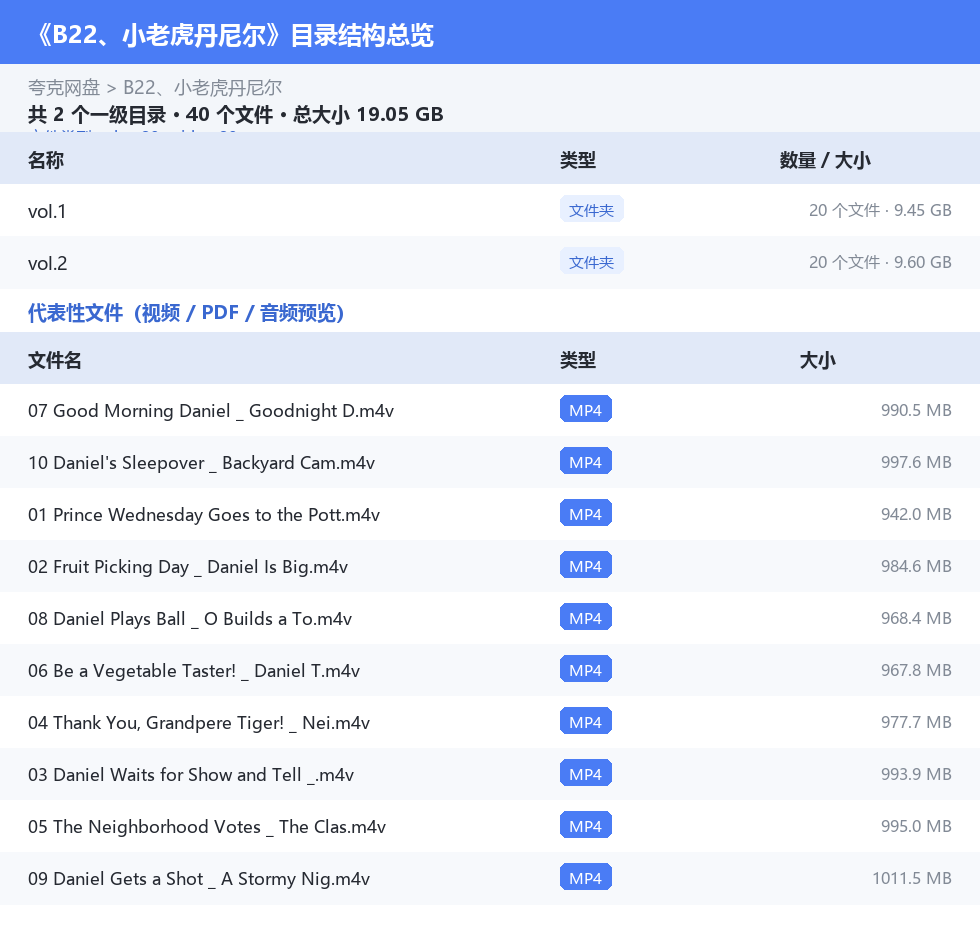Open the vol.2 folder row
This screenshot has width=980, height=936.
click(x=490, y=262)
